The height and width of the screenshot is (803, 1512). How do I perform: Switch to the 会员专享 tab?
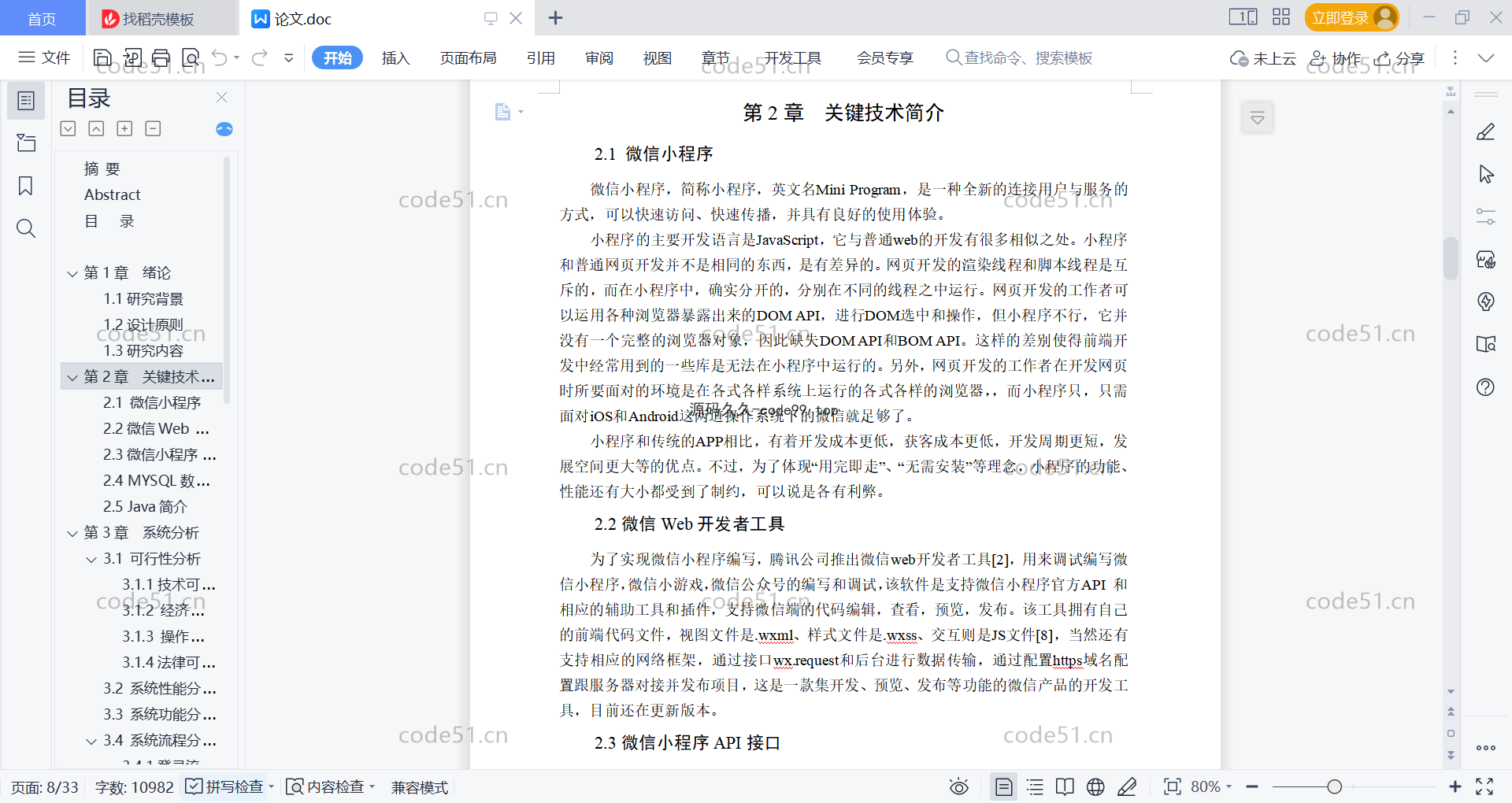[885, 57]
